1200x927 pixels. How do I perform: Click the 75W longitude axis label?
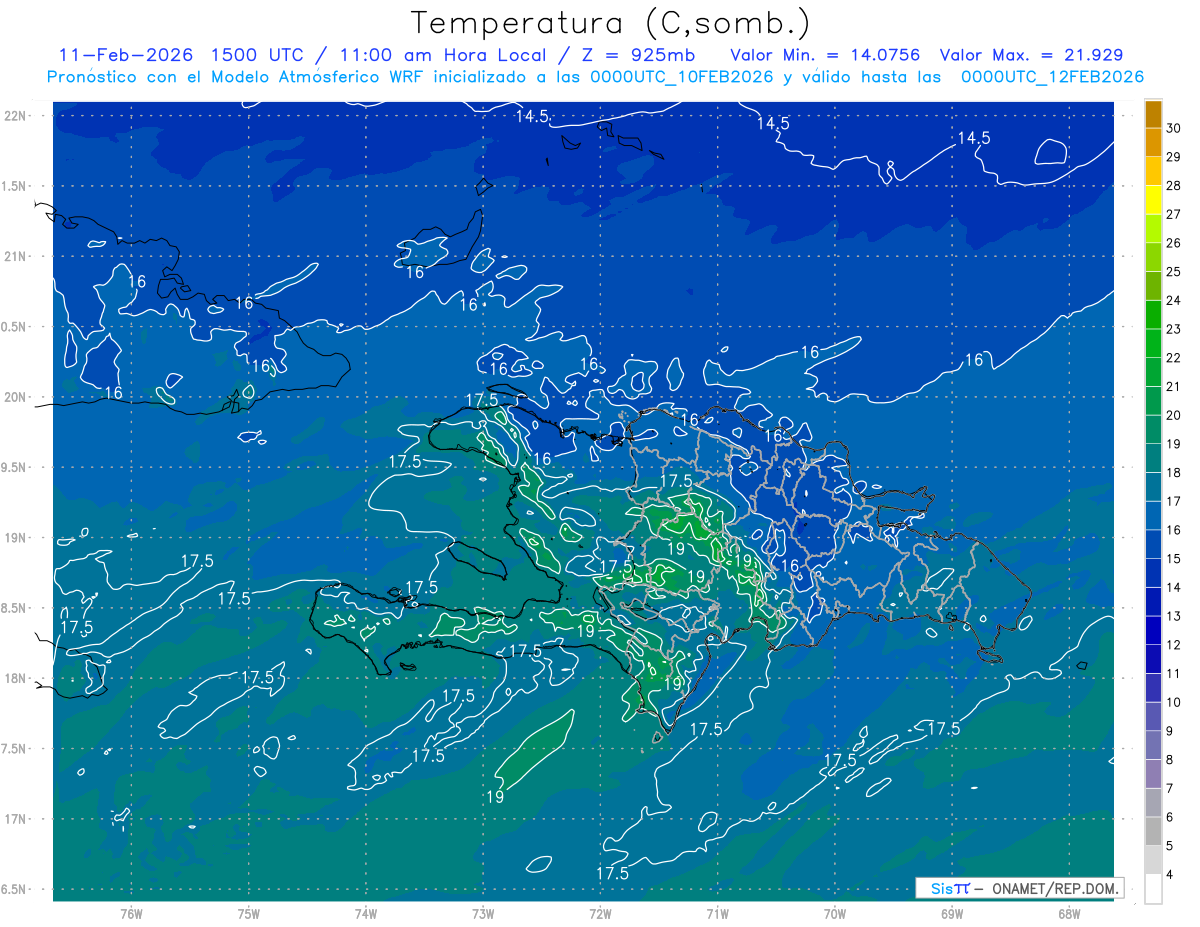click(x=248, y=913)
